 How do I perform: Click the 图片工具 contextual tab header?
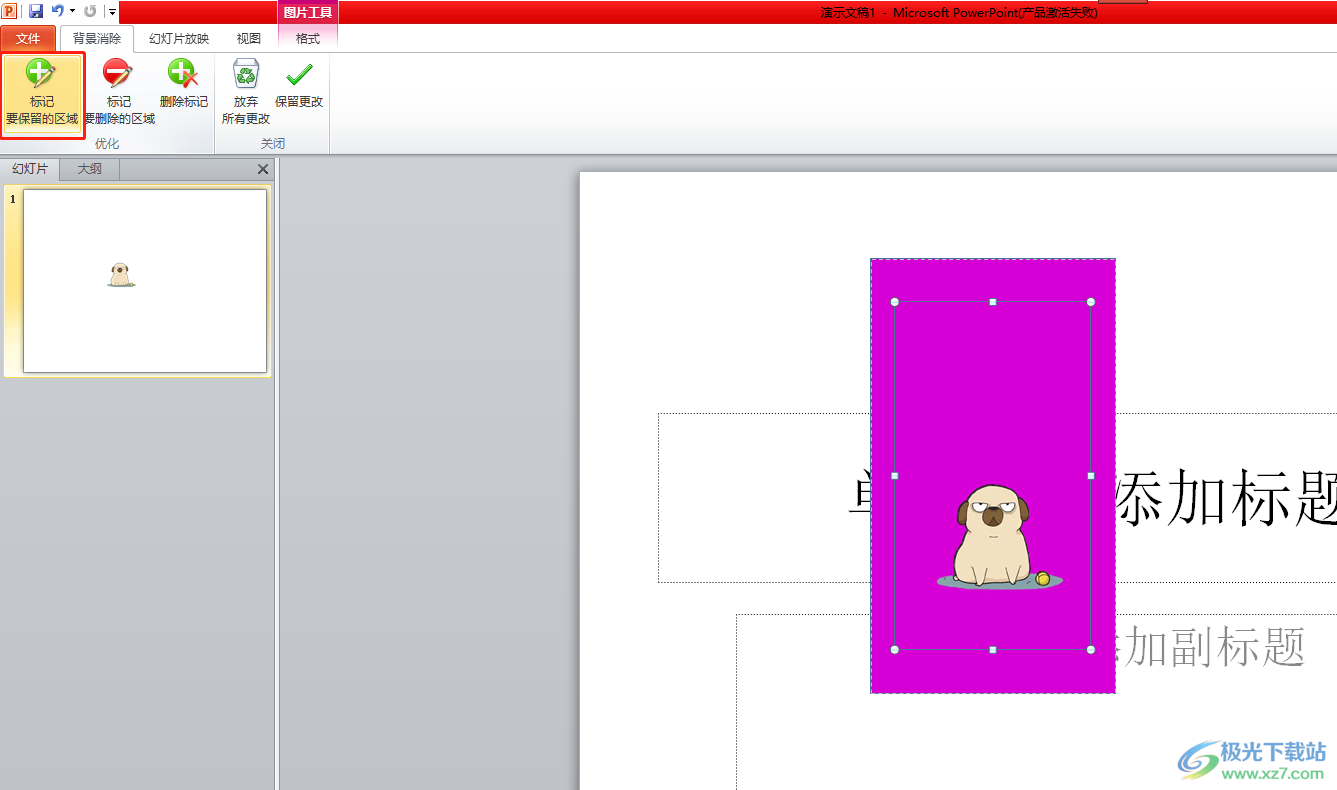click(308, 13)
